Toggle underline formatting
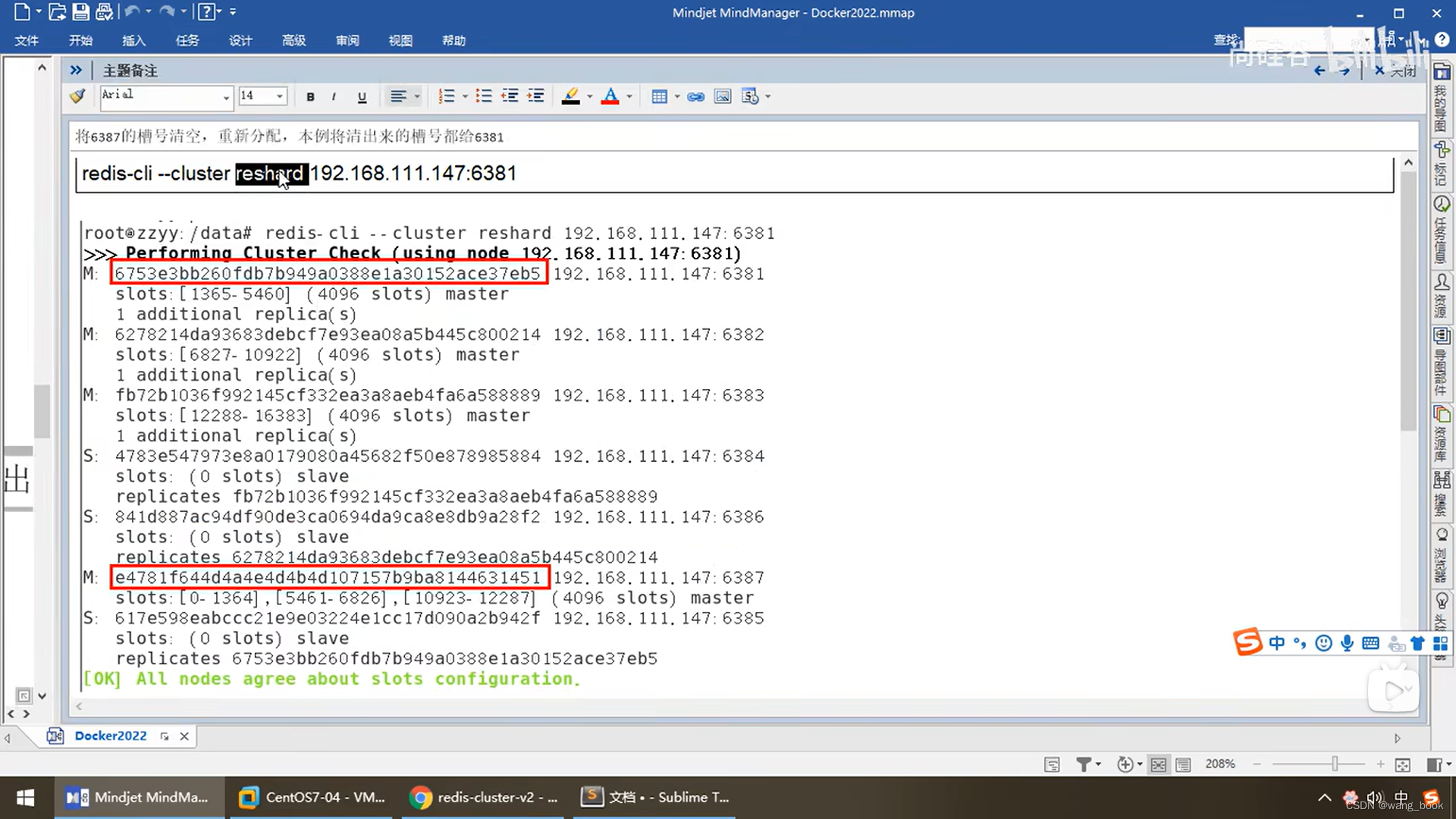The image size is (1456, 819). [x=362, y=96]
